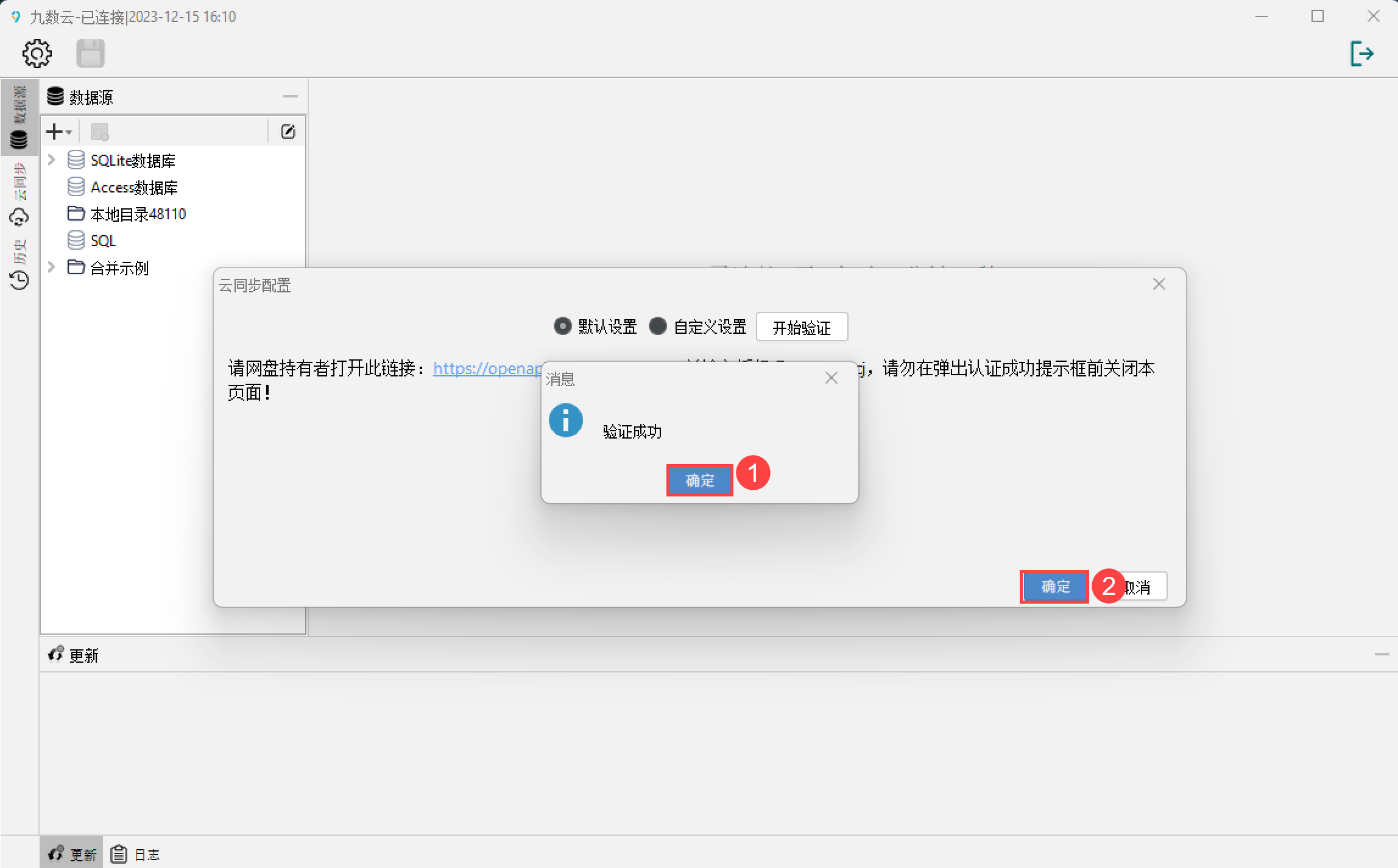This screenshot has width=1398, height=868.
Task: Select the 自定义设置 radio button
Action: click(x=657, y=326)
